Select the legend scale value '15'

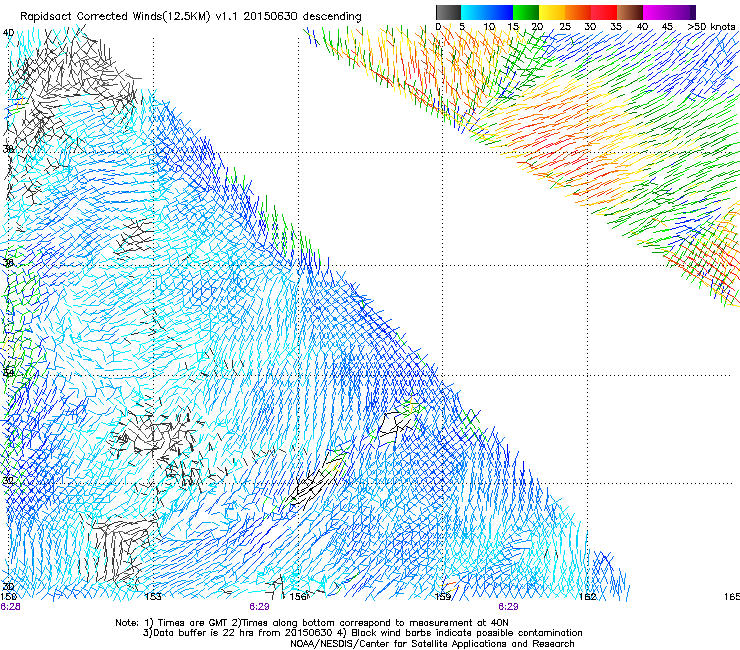point(513,27)
